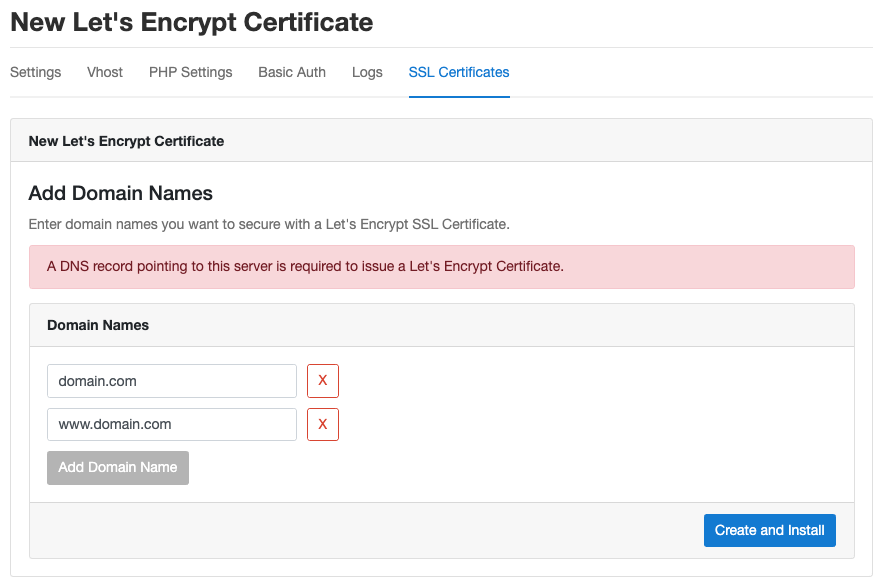Select the Basic Auth tab
The height and width of the screenshot is (588, 883).
(x=292, y=72)
